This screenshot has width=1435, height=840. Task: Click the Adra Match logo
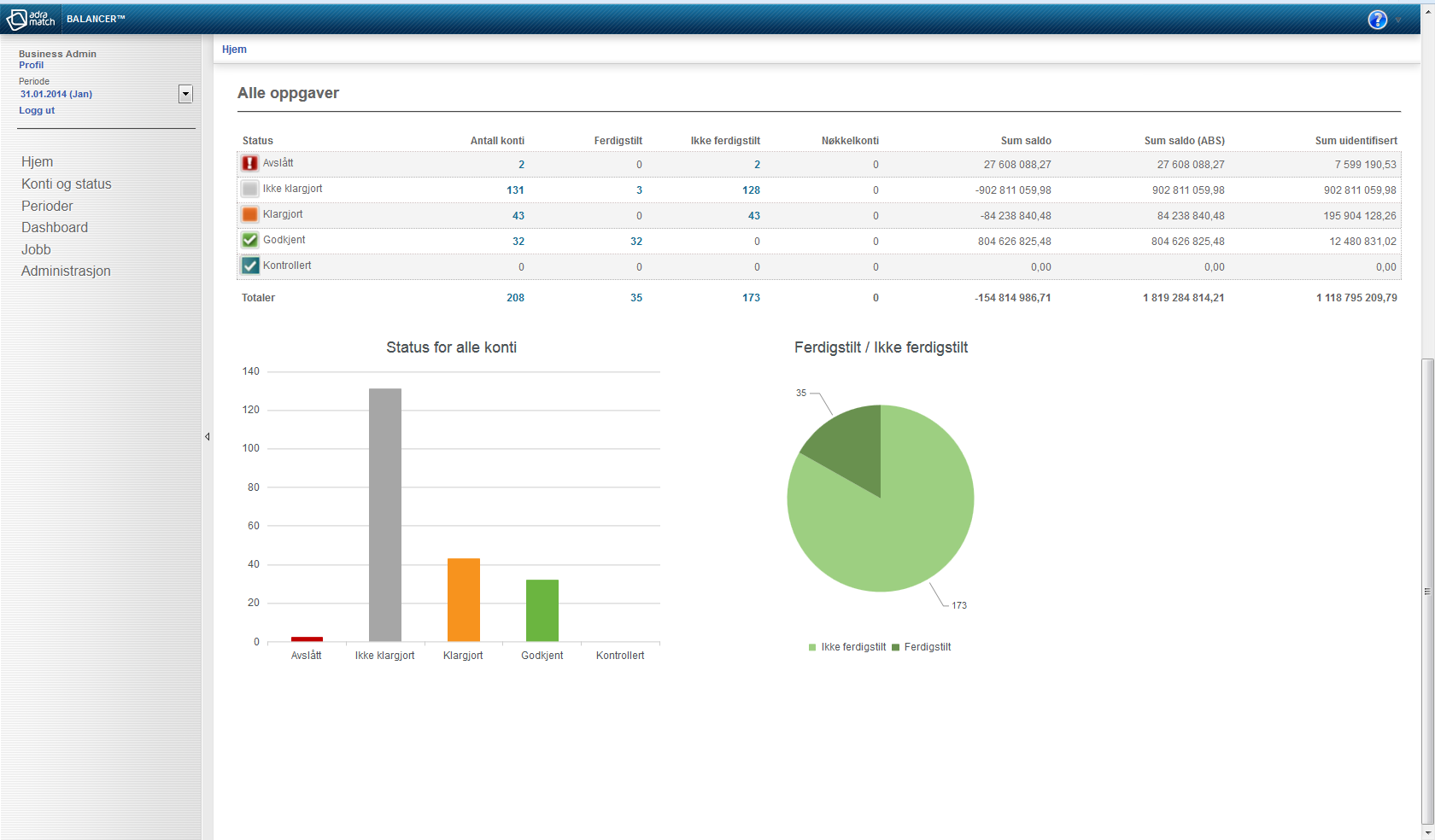click(x=31, y=19)
